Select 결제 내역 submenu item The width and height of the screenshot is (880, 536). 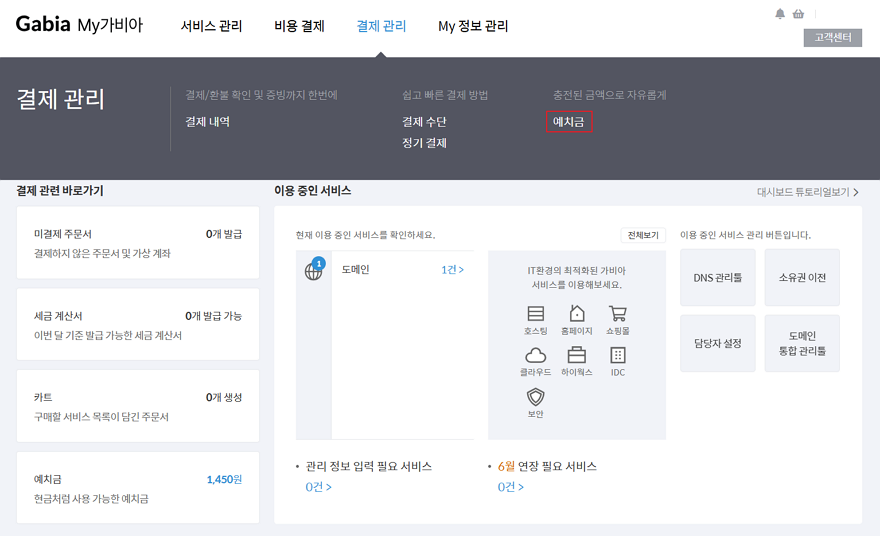click(x=208, y=122)
